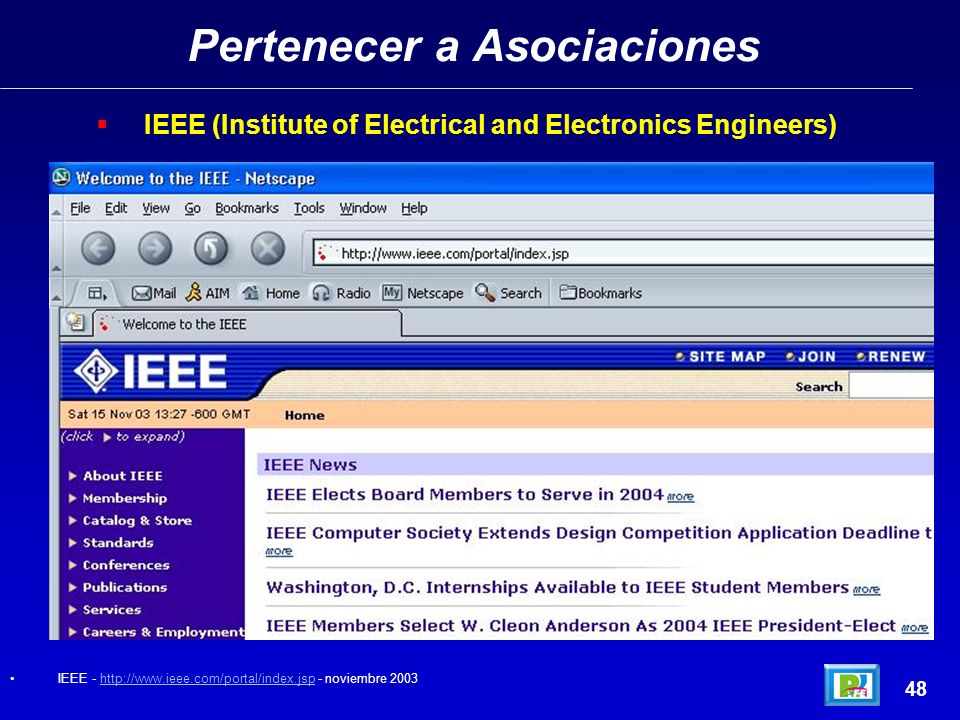Open the File menu
Screen dimensions: 960x720
[80, 208]
